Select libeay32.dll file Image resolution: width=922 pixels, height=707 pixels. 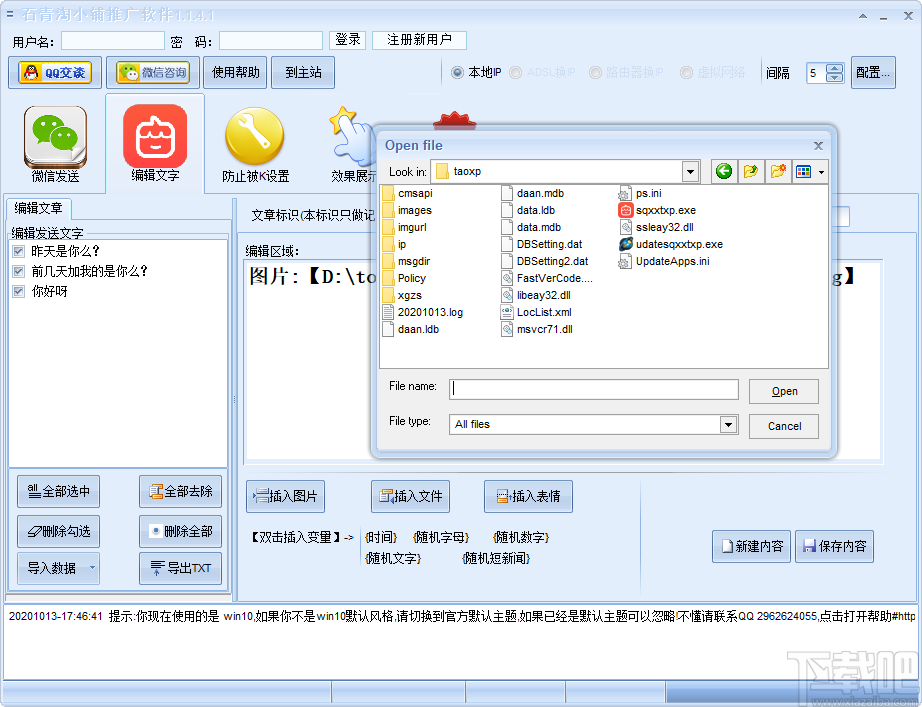click(x=536, y=296)
